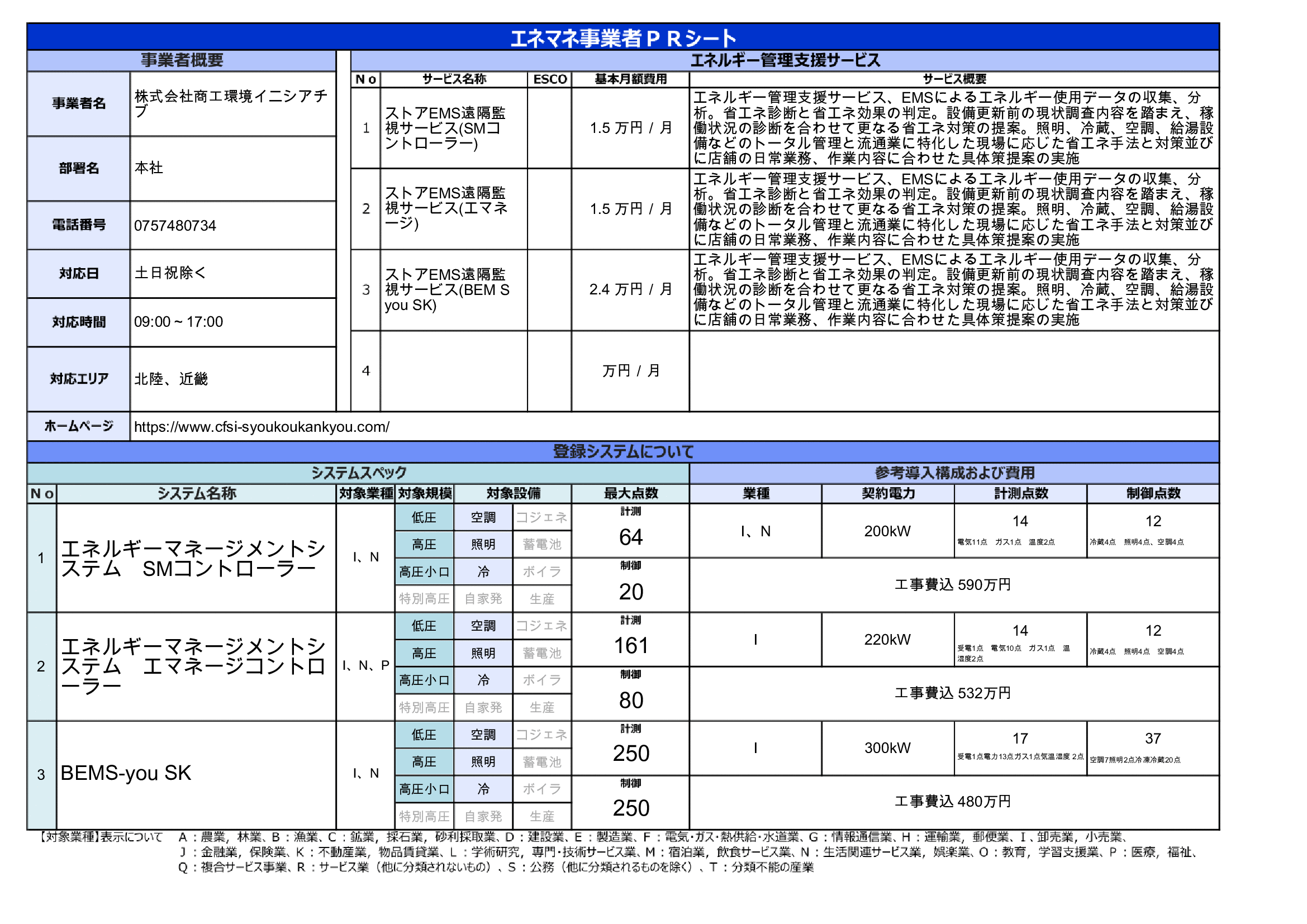Select the measurement points 17 cell
Viewport: 1307px width, 924px height.
coord(1021,747)
